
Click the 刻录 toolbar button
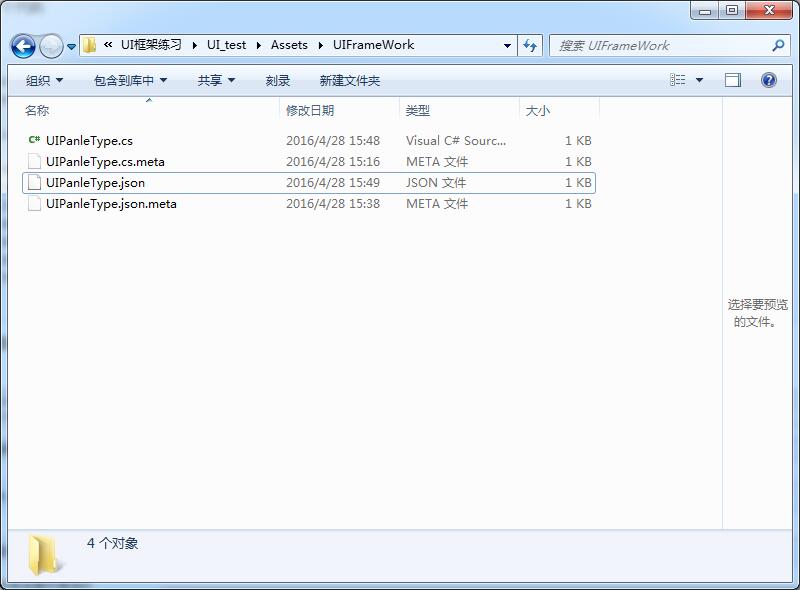[x=278, y=80]
